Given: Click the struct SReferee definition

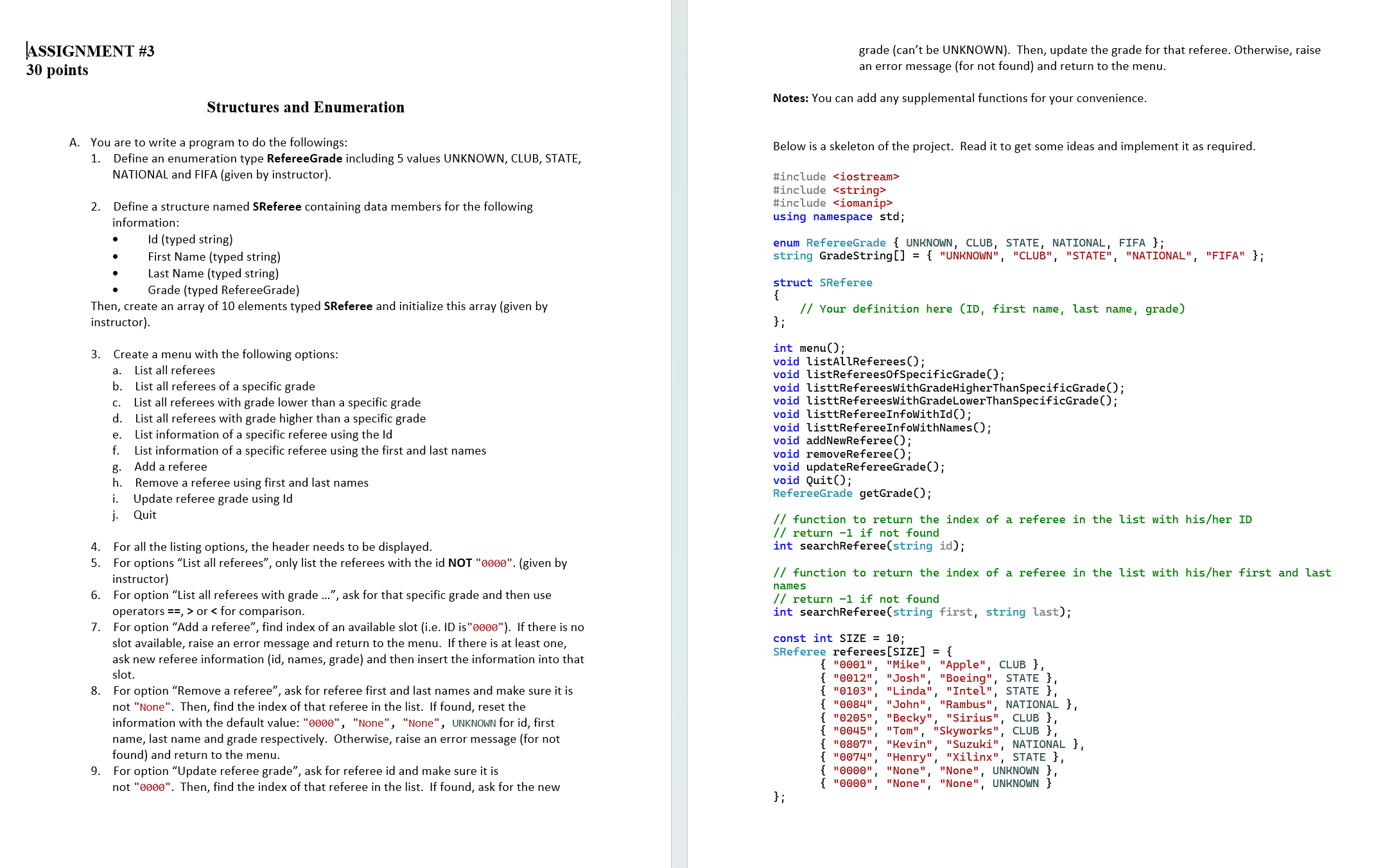Looking at the screenshot, I should 822,282.
